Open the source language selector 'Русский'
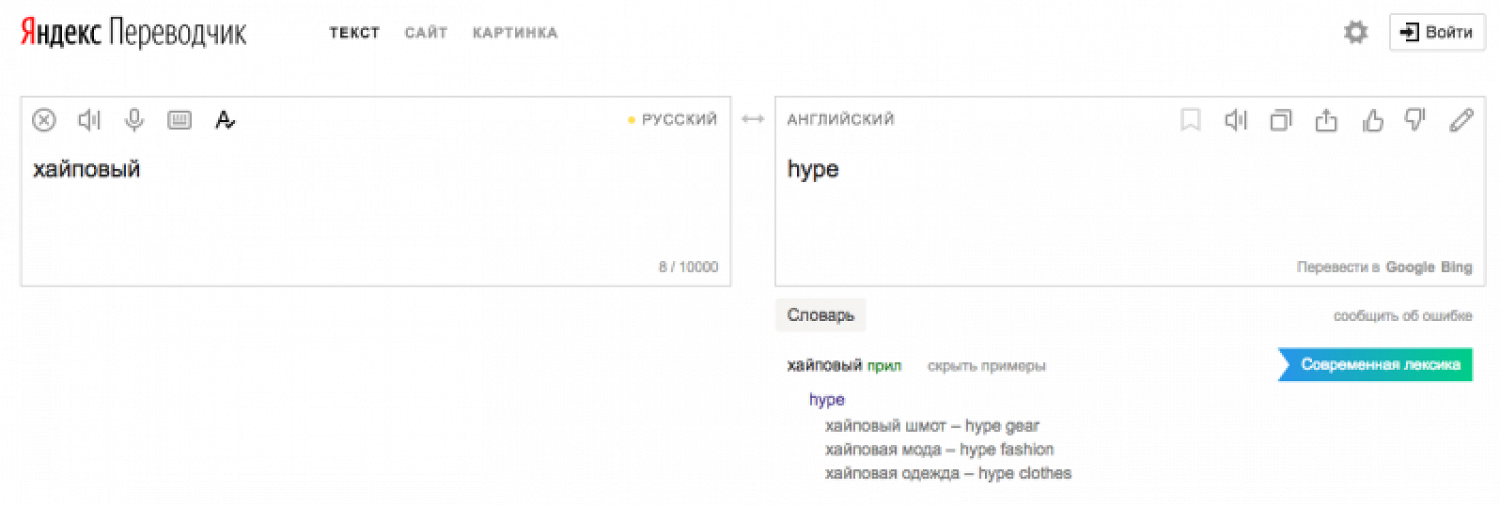Screen dimensions: 1500x505 (678, 120)
